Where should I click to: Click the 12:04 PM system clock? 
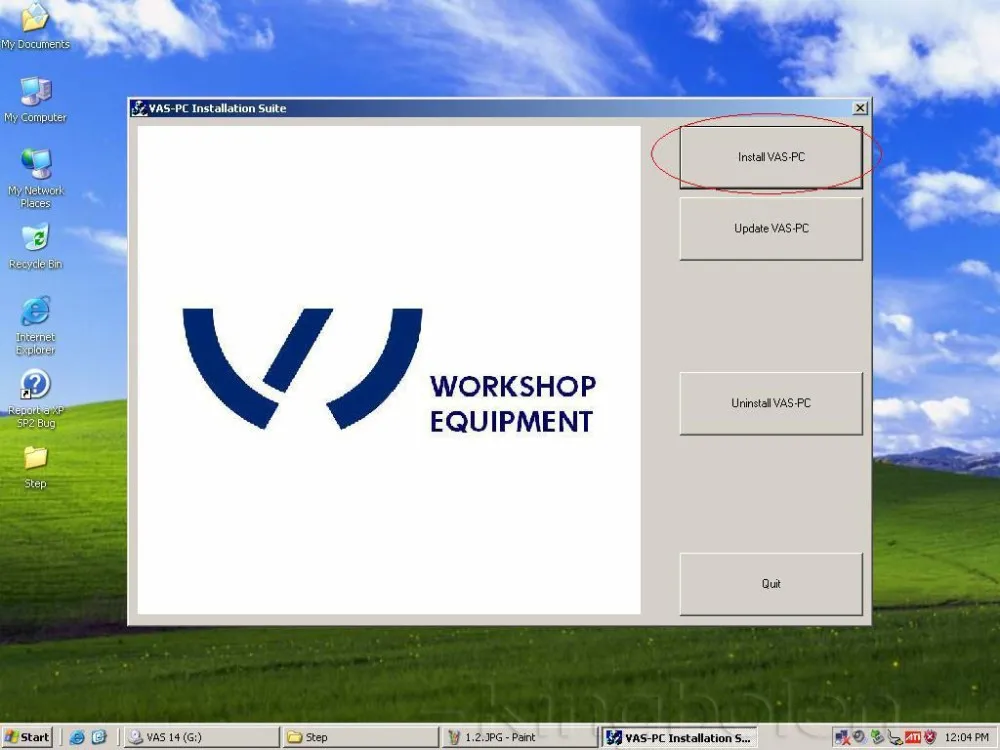(x=966, y=738)
